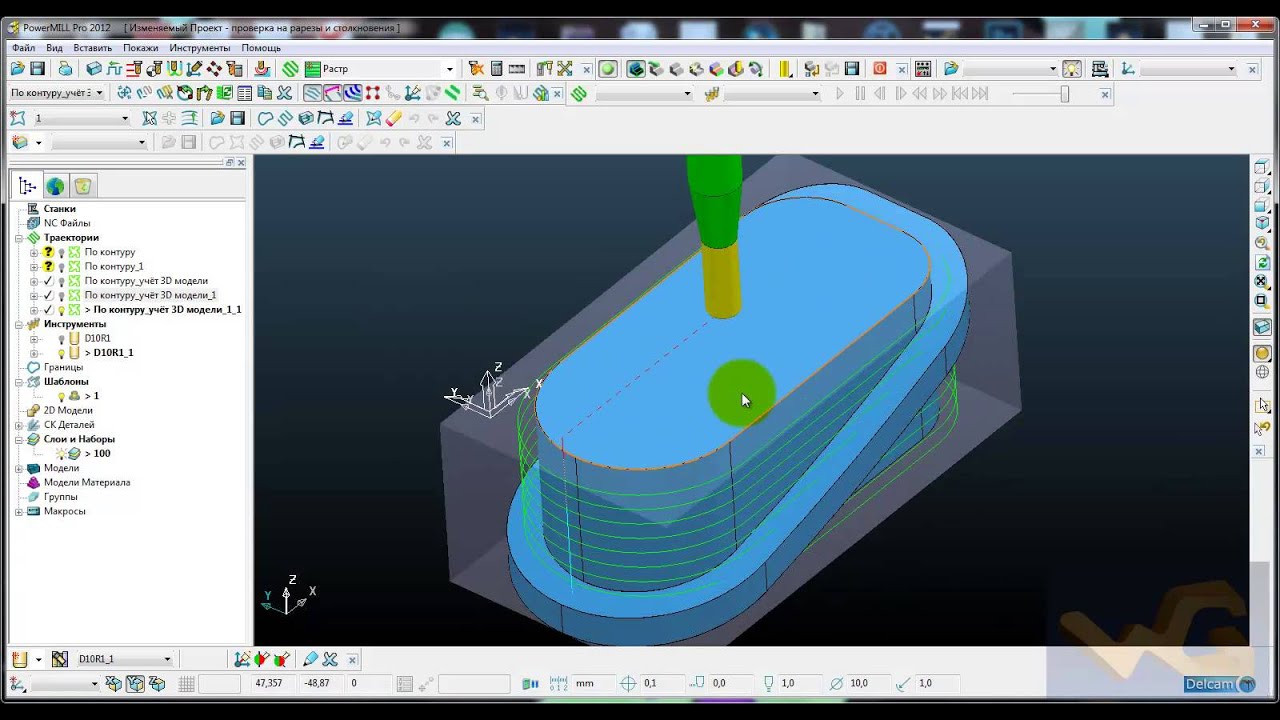This screenshot has height=720, width=1280.
Task: Click the workplane axis icon in top toolbar
Action: coord(1128,69)
